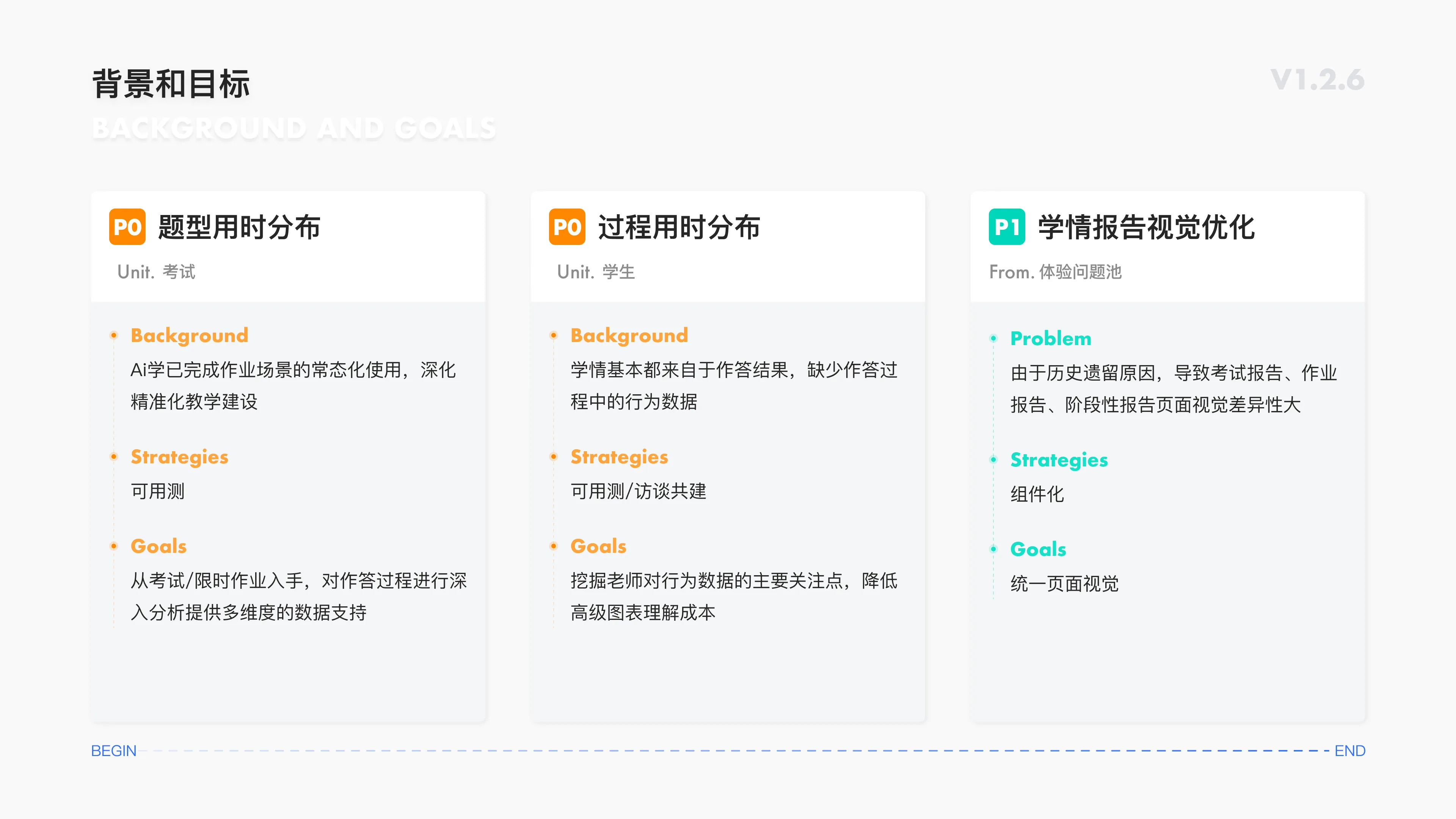The width and height of the screenshot is (1456, 819).
Task: Click Goals heading in 题型用时分布 card
Action: coord(159,546)
